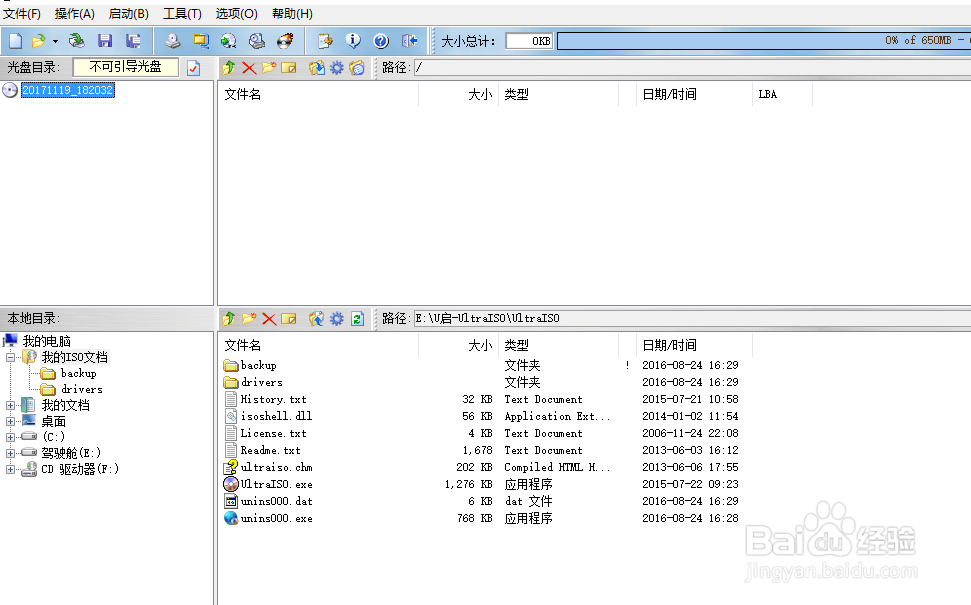Expand the 驾驶舱(E:) drive node

click(11, 453)
